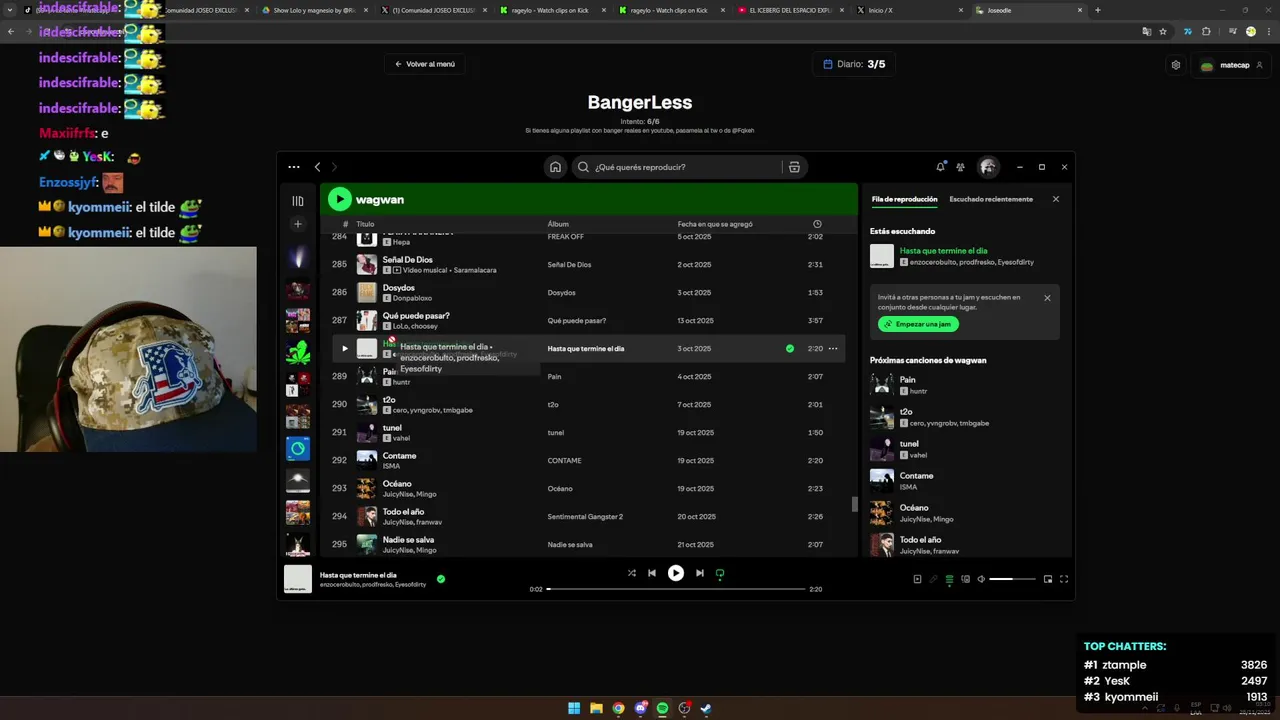Sort by Título column
The height and width of the screenshot is (720, 1280).
[x=365, y=224]
